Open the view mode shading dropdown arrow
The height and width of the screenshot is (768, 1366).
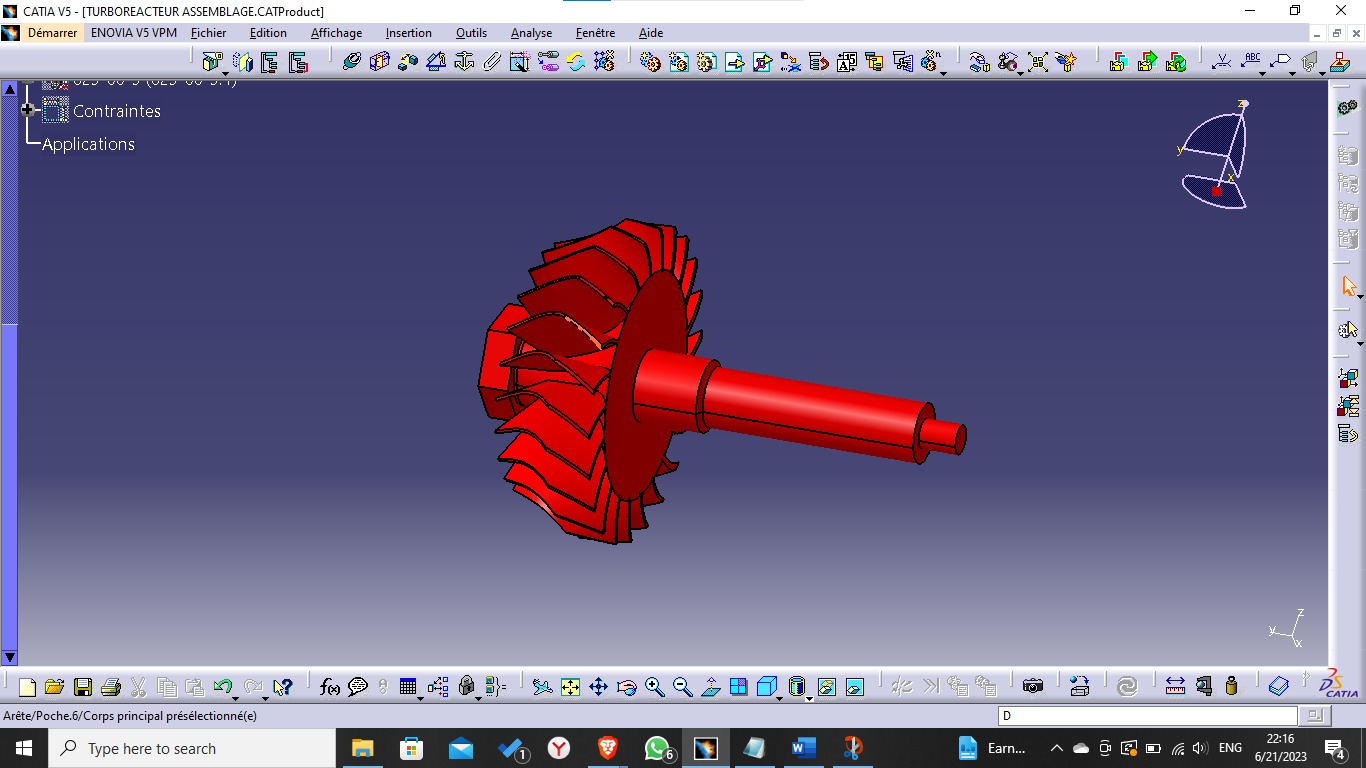pyautogui.click(x=809, y=697)
